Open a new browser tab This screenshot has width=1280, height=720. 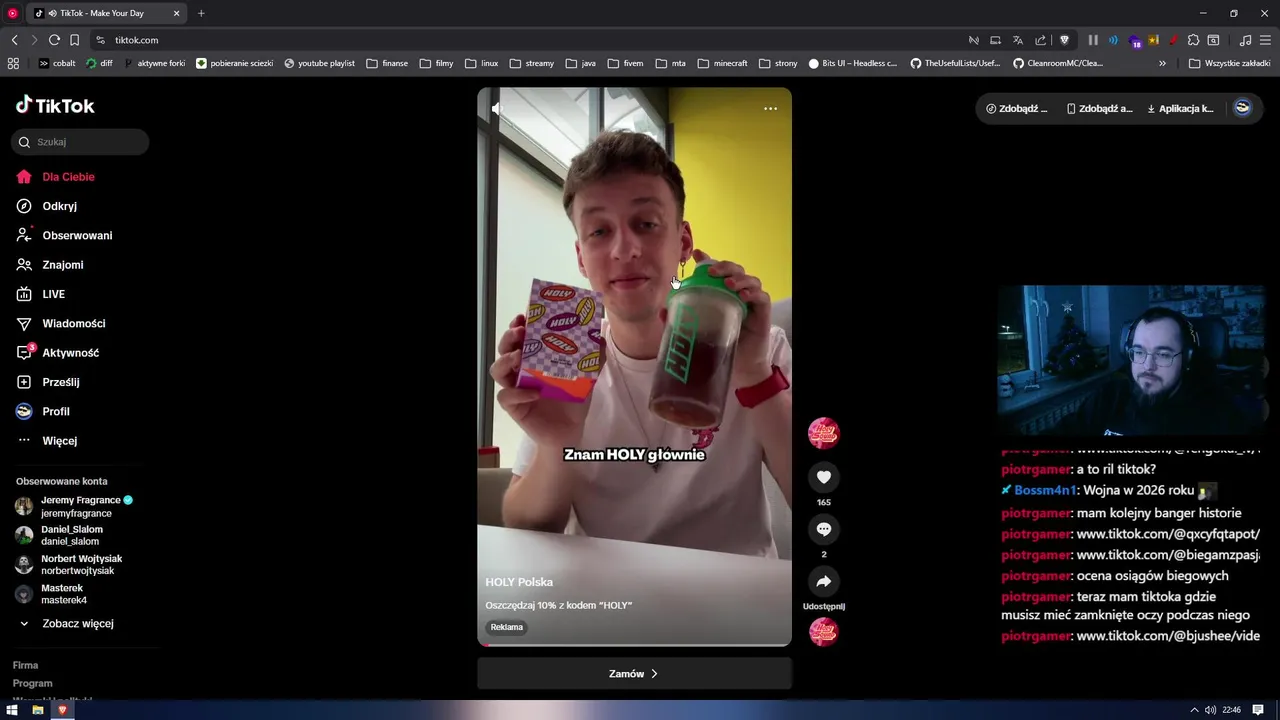pos(201,13)
